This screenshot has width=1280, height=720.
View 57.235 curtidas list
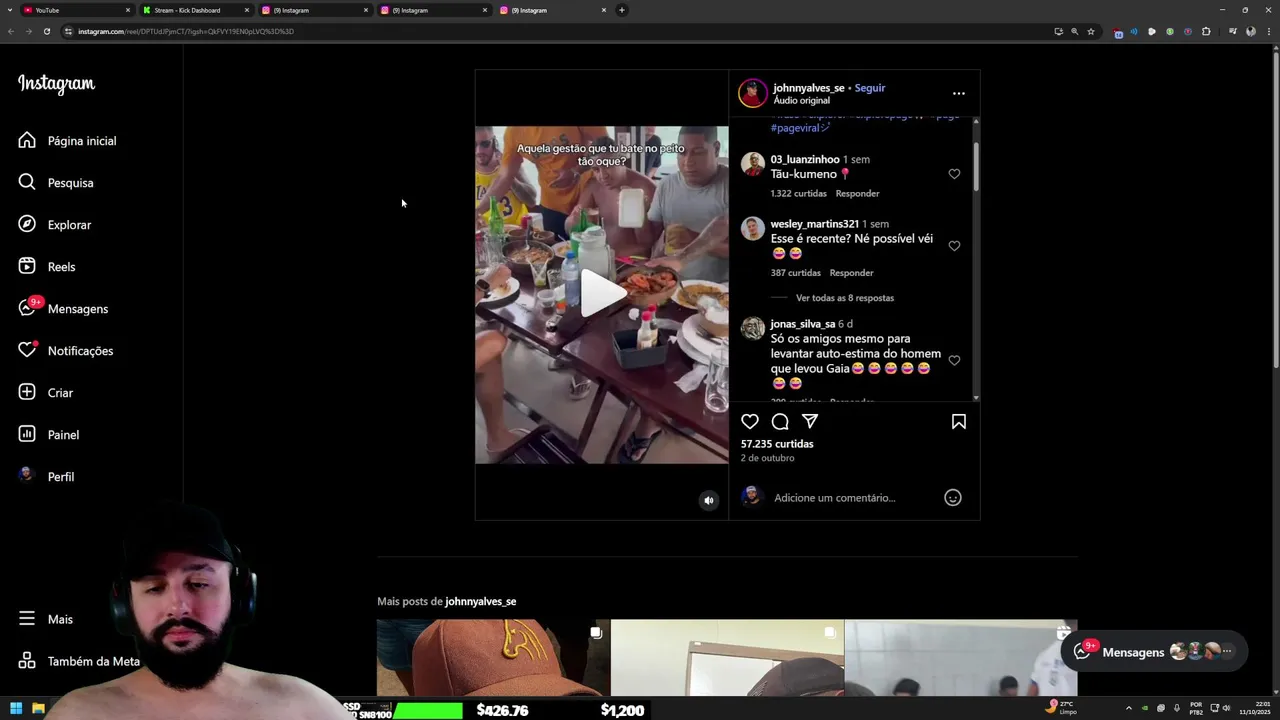777,444
